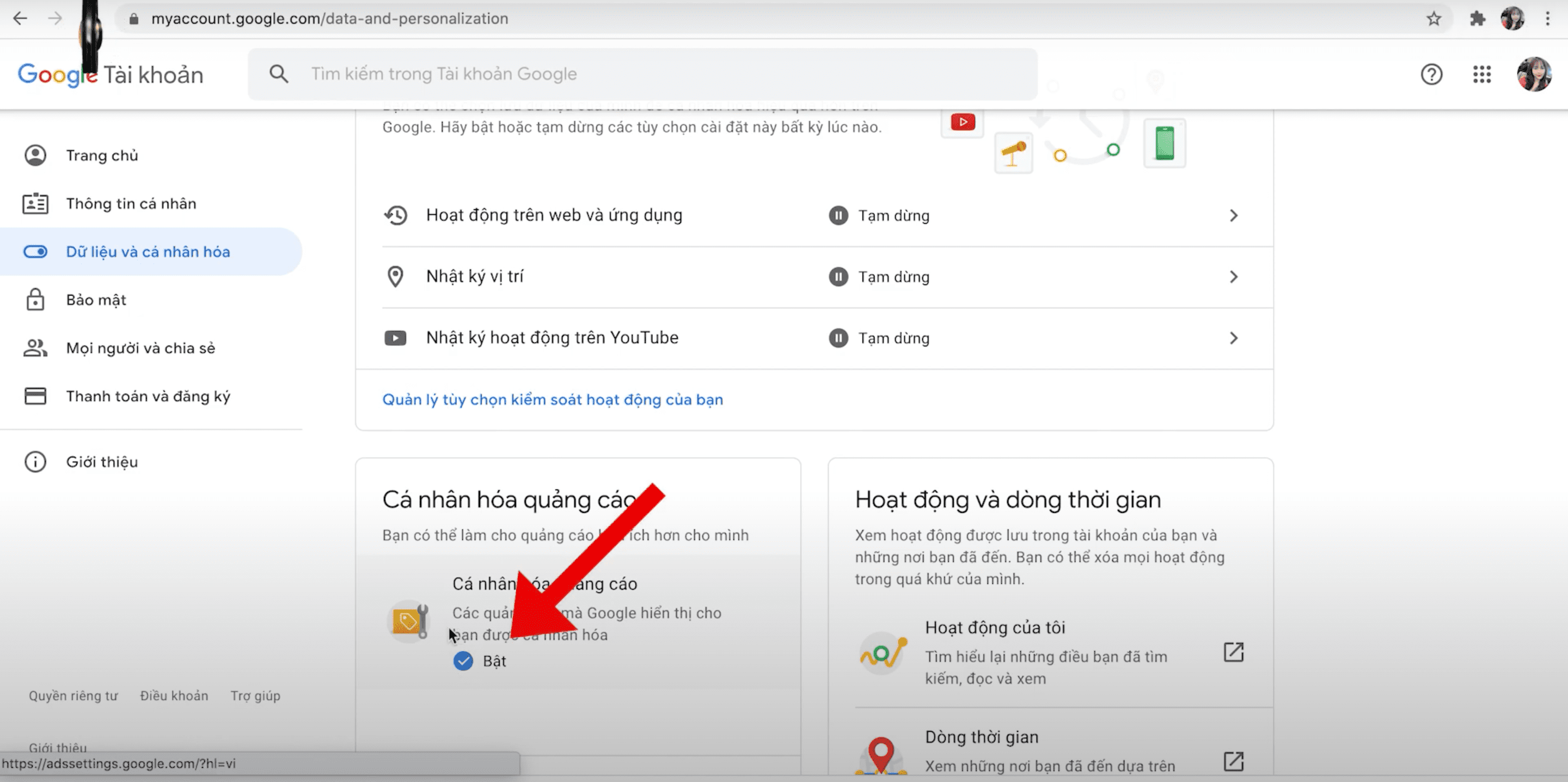Image resolution: width=1568 pixels, height=782 pixels.
Task: Click the ad personalization wrench tag icon
Action: (x=409, y=621)
